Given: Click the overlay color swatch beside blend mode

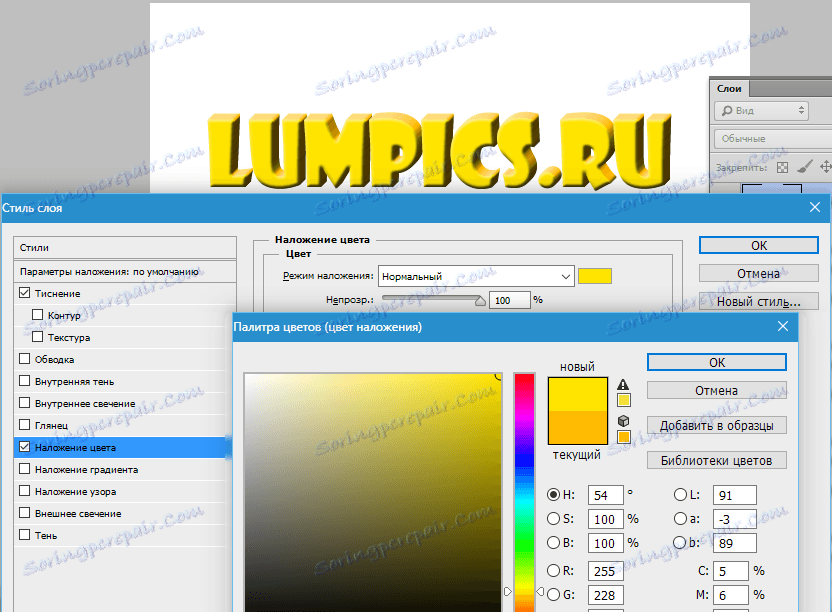Looking at the screenshot, I should 595,276.
